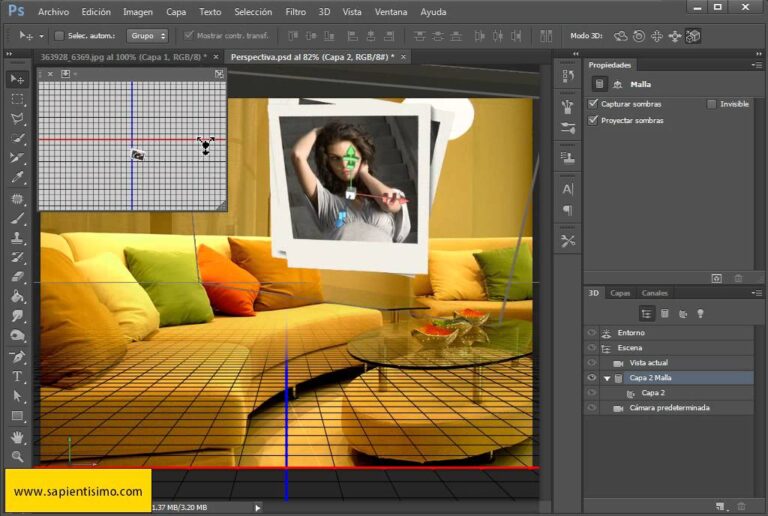This screenshot has width=768, height=516.
Task: Click the scale 3D object mode icon
Action: pyautogui.click(x=693, y=36)
